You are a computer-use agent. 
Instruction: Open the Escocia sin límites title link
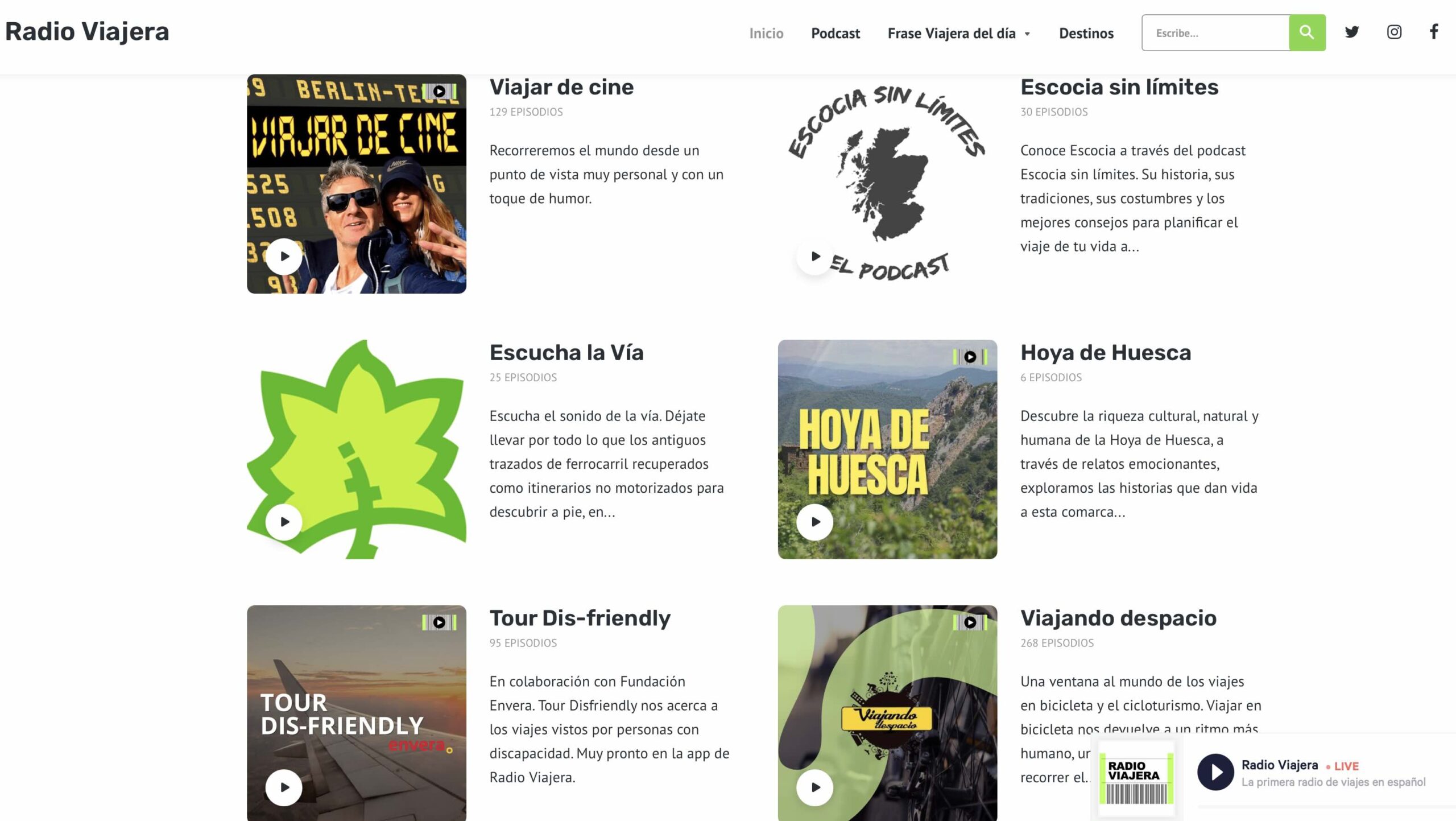(1119, 87)
